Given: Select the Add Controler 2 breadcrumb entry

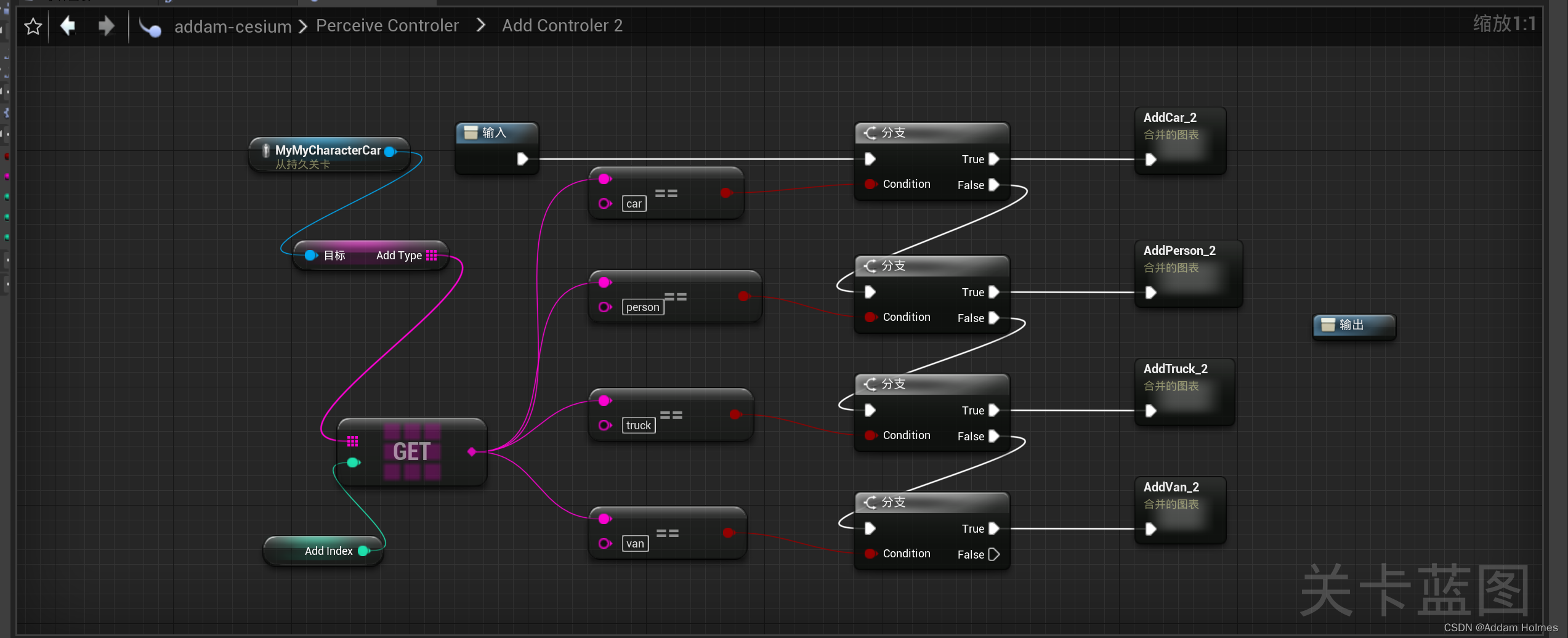Looking at the screenshot, I should 562,25.
